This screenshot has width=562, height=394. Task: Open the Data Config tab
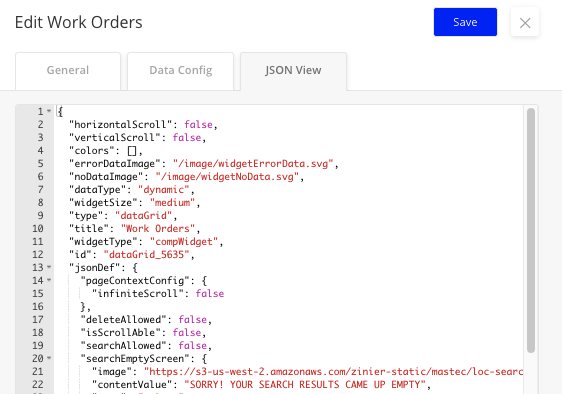click(x=181, y=71)
